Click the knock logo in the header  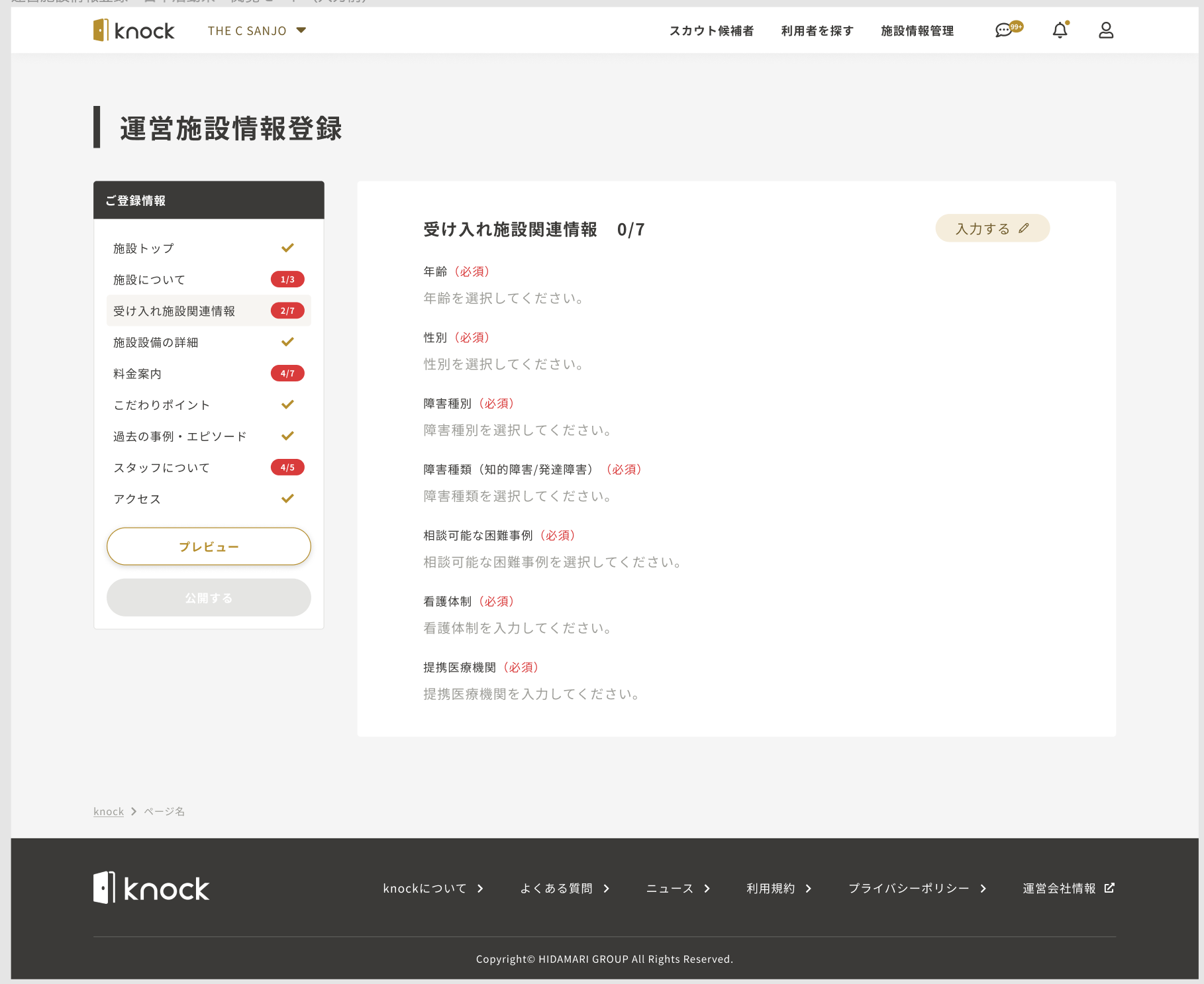[x=134, y=30]
